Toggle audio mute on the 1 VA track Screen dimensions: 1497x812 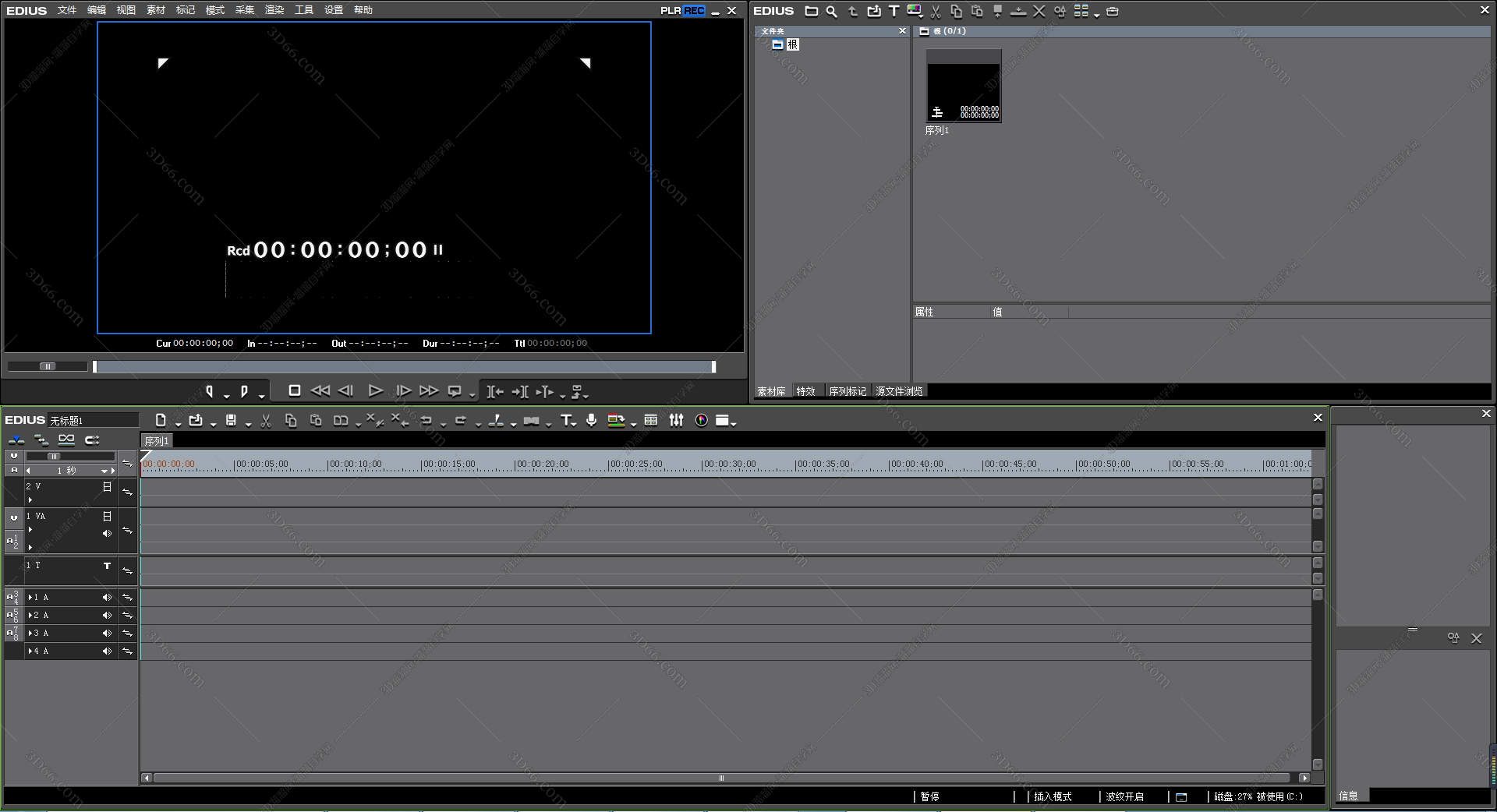tap(107, 534)
